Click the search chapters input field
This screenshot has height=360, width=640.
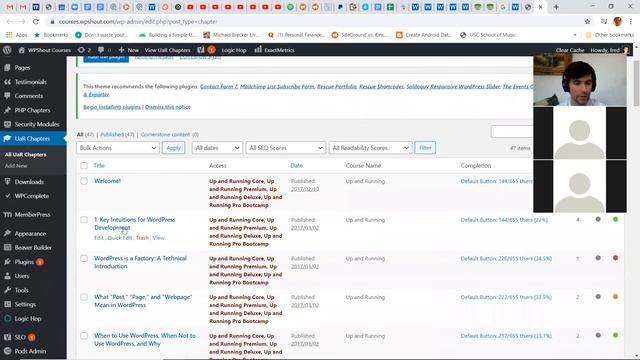pos(512,132)
